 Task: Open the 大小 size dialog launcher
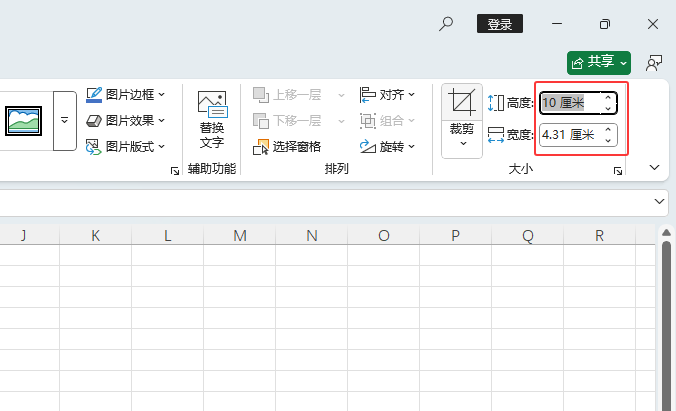coord(618,172)
